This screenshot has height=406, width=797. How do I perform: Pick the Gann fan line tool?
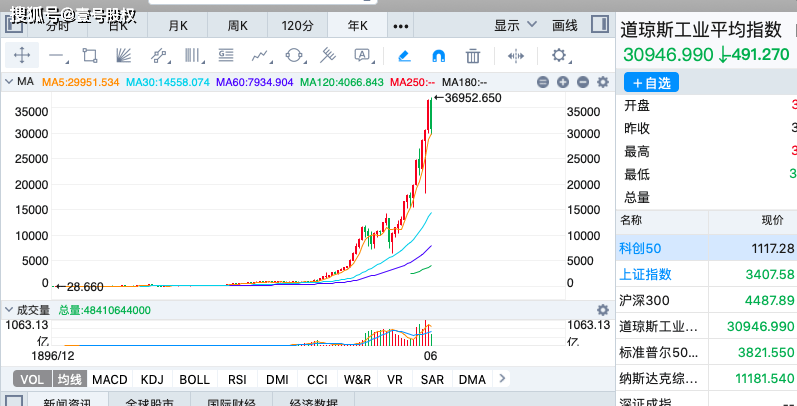click(x=124, y=55)
